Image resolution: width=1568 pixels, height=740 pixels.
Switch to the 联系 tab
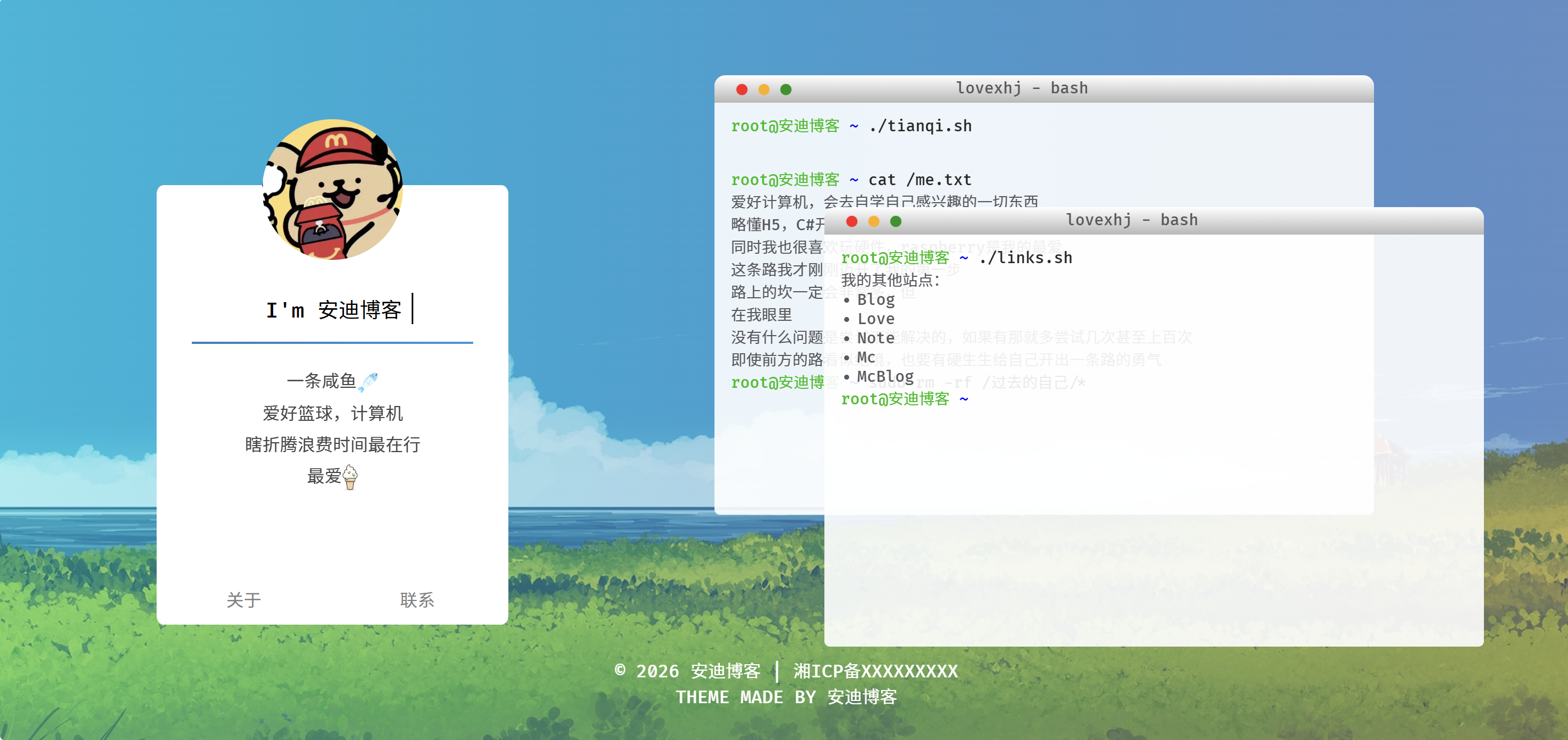[417, 600]
